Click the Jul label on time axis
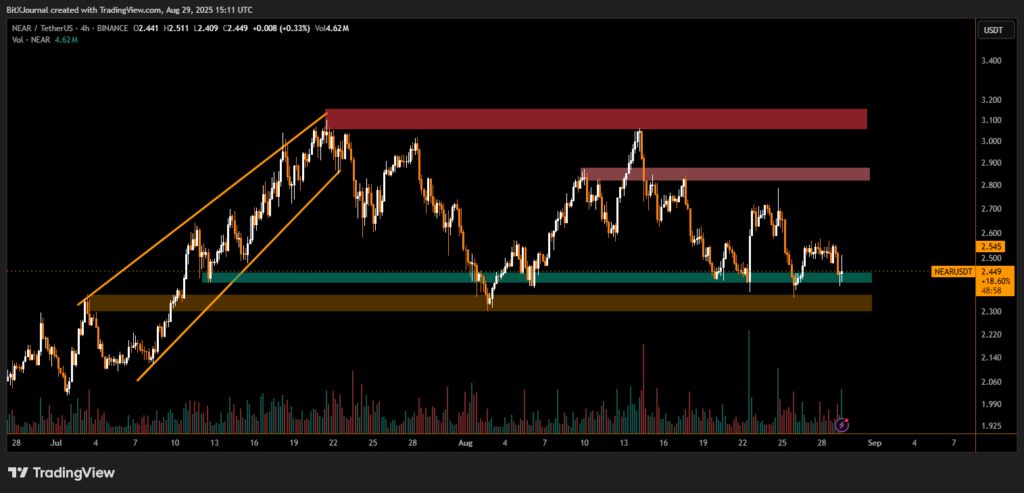 pyautogui.click(x=58, y=441)
